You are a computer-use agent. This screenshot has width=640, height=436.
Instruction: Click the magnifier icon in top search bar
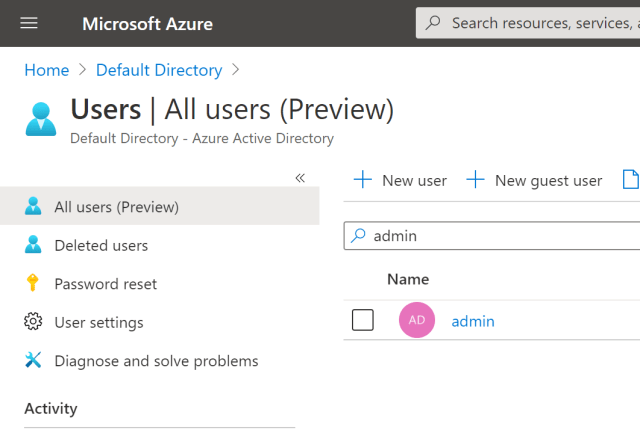point(434,22)
